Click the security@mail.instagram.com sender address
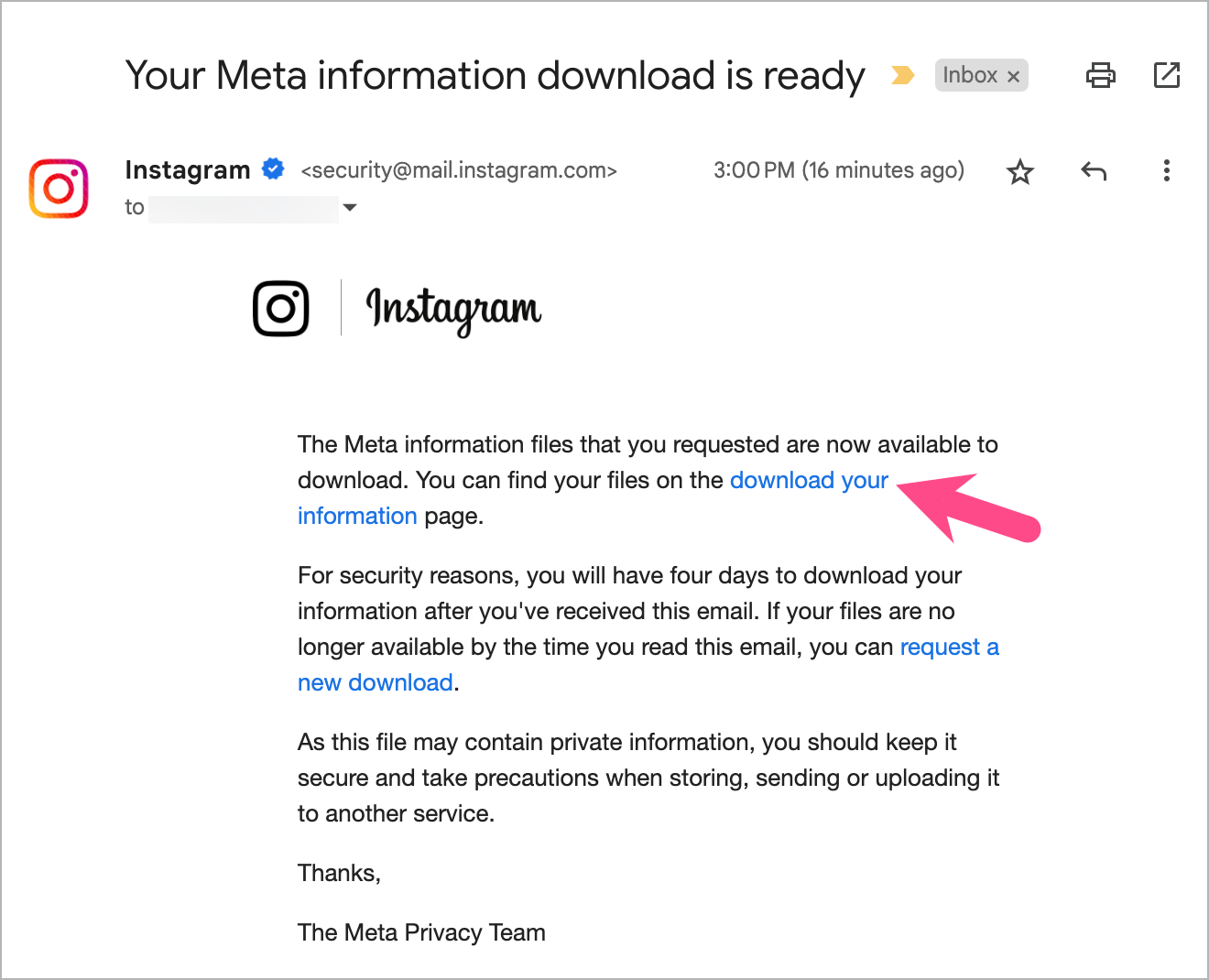The height and width of the screenshot is (980, 1209). 459,170
